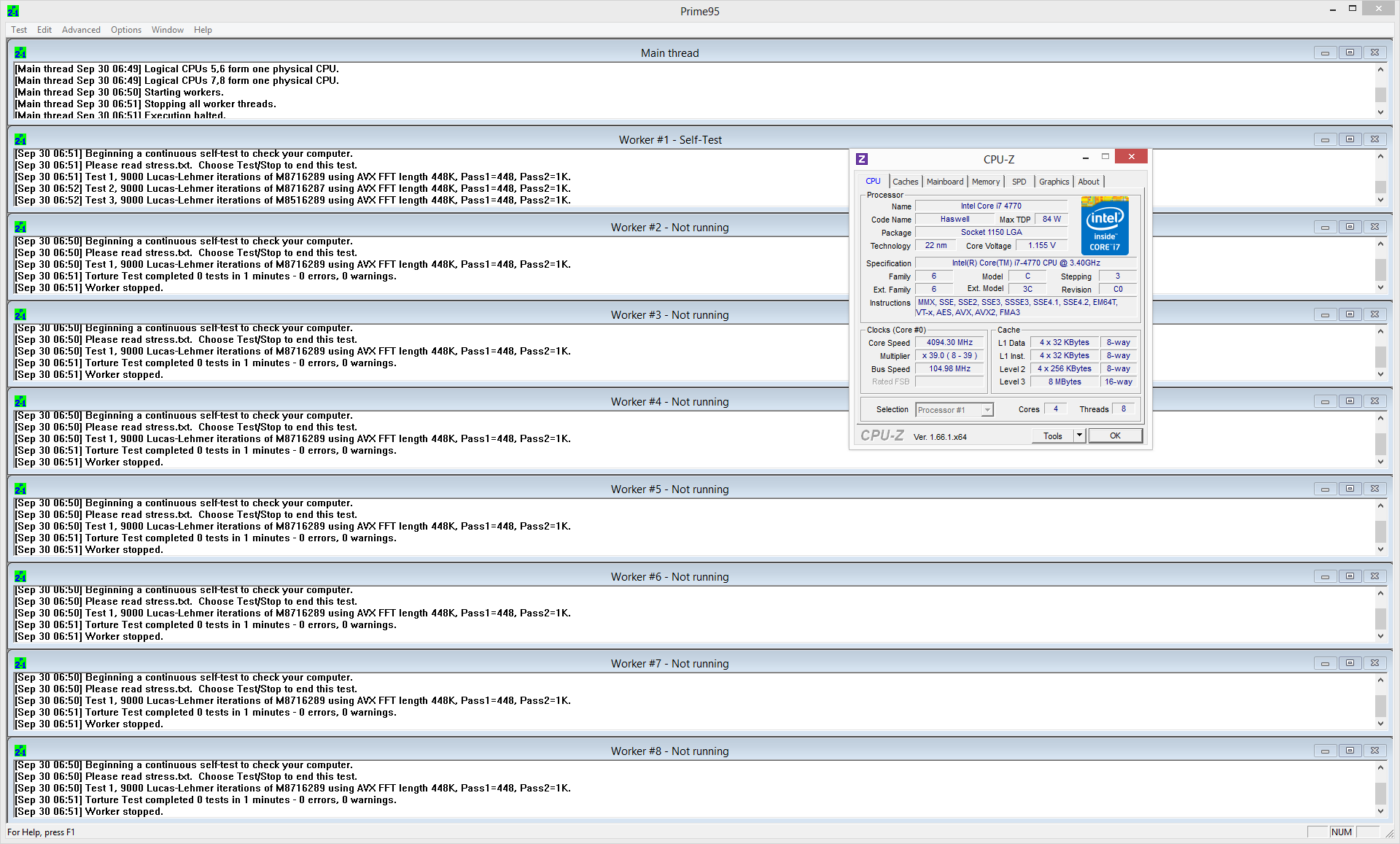Maximize the Worker #2 child window
Image resolution: width=1400 pixels, height=844 pixels.
click(1350, 227)
